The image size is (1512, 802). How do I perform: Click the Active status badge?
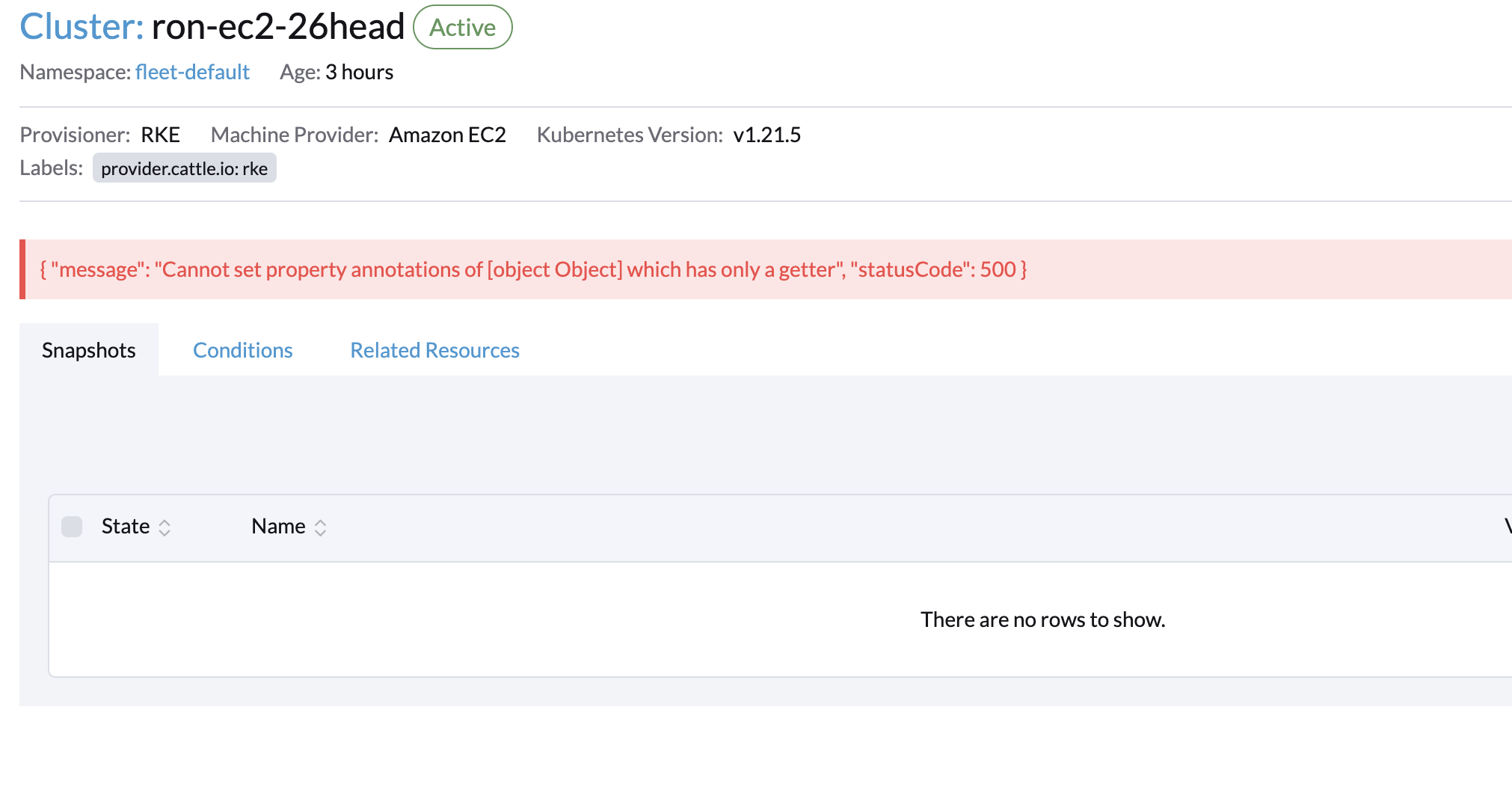462,27
